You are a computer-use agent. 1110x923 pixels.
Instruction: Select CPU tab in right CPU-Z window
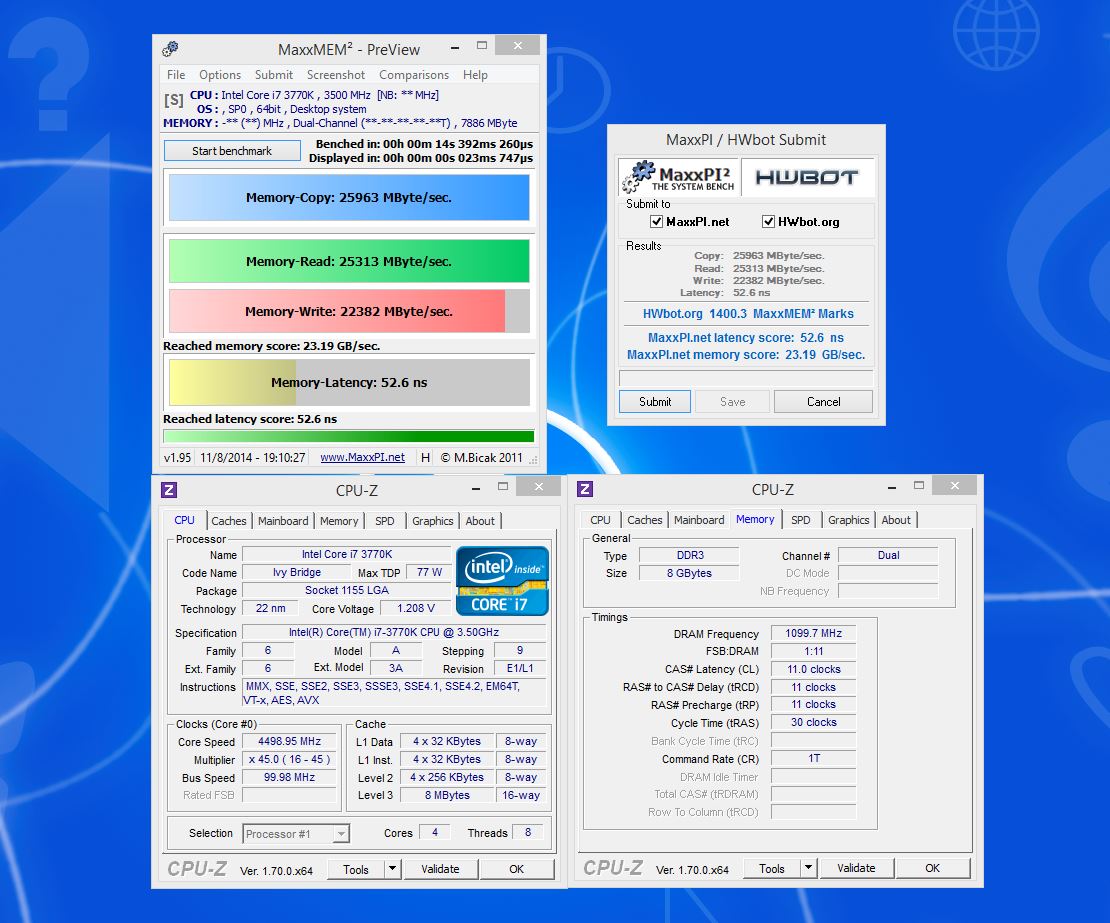coord(600,520)
